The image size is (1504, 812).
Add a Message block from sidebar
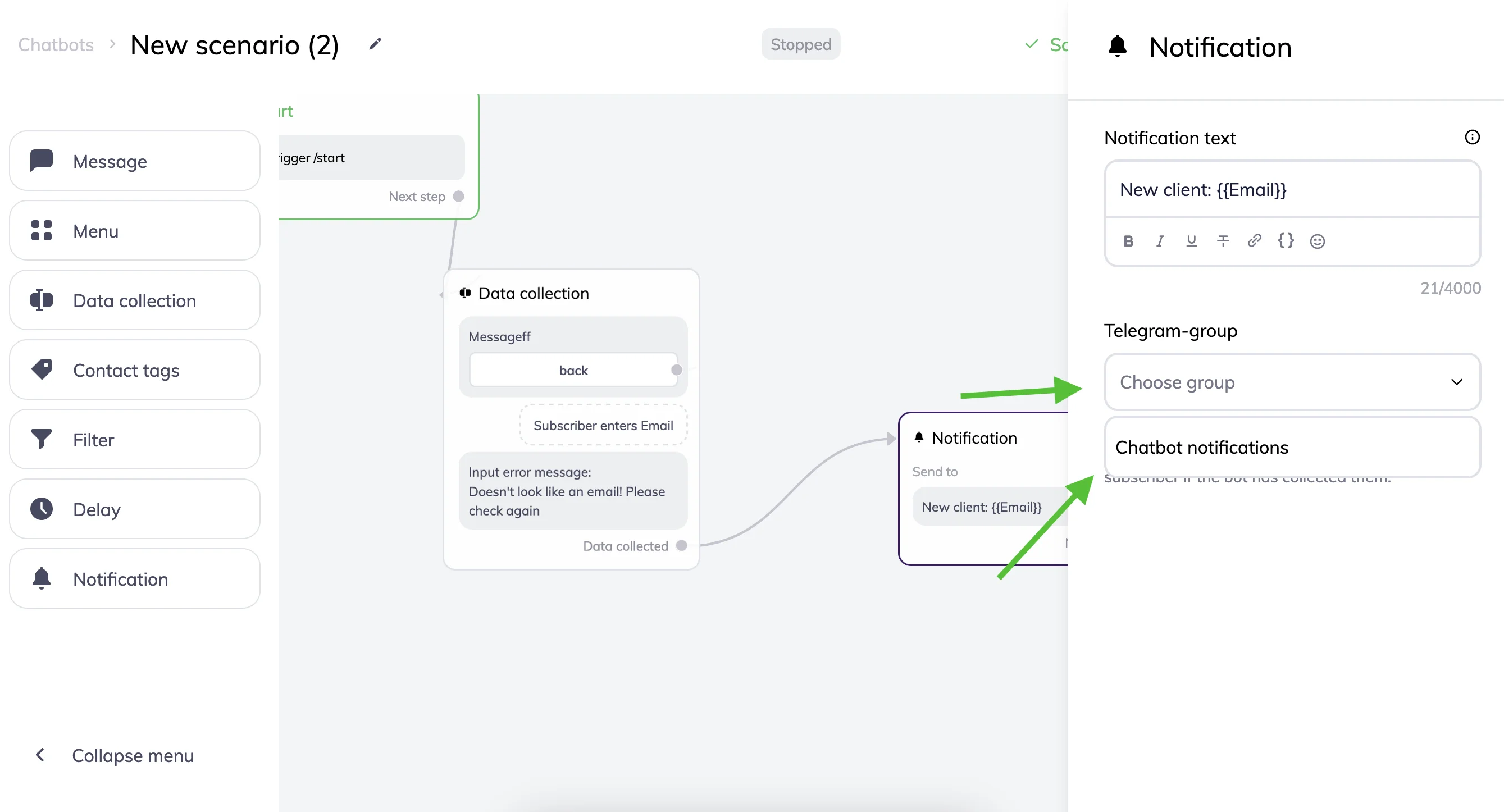pos(135,161)
